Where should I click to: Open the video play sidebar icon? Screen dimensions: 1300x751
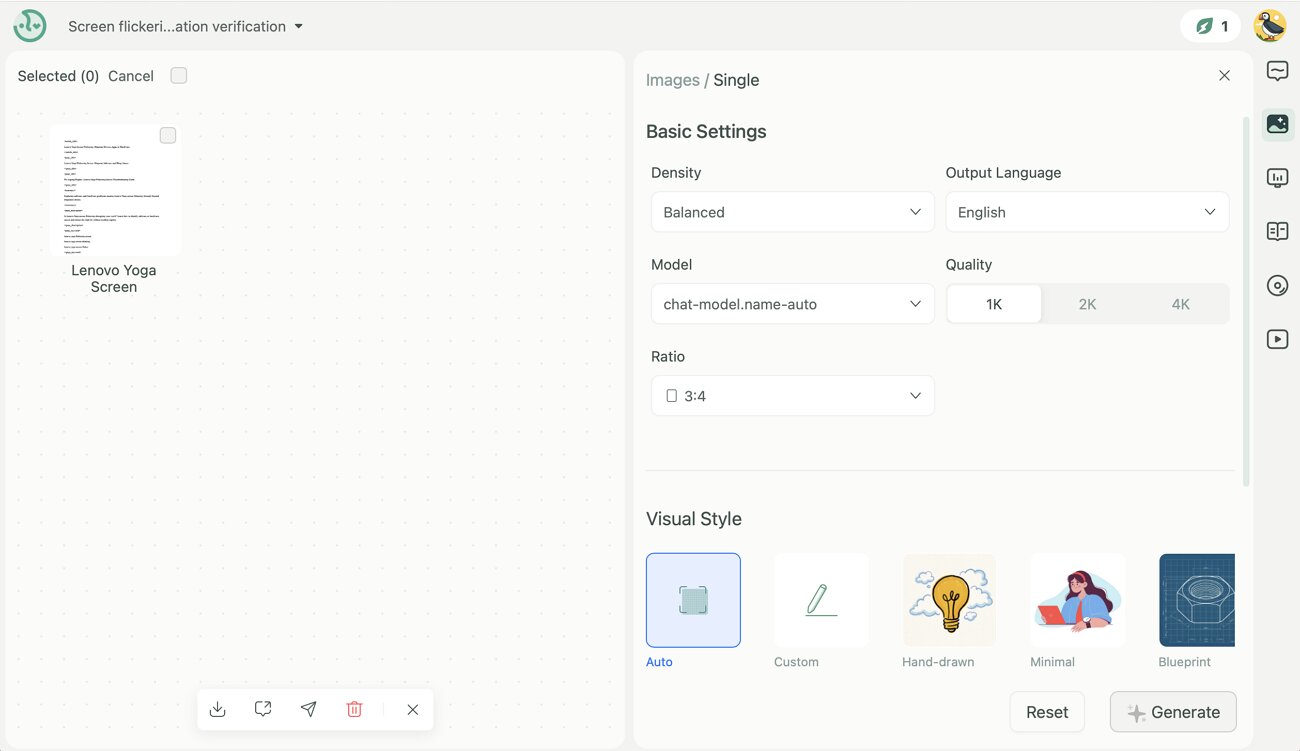point(1277,339)
